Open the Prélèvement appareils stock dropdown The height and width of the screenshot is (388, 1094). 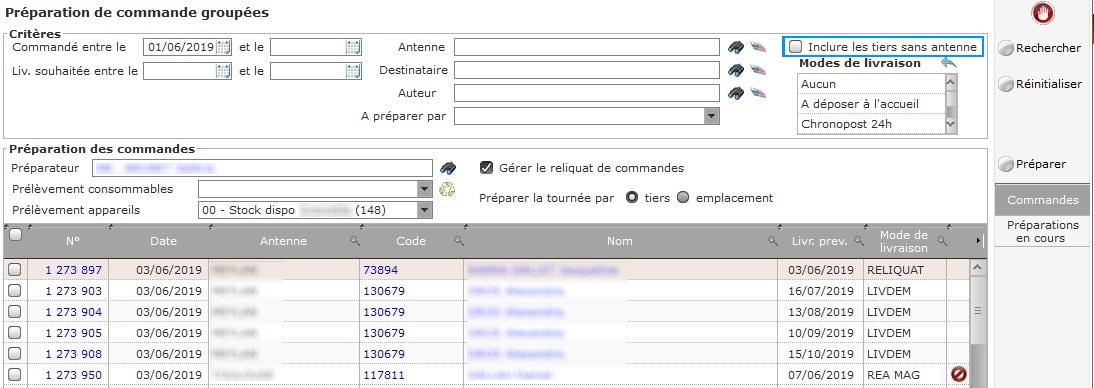(x=424, y=209)
